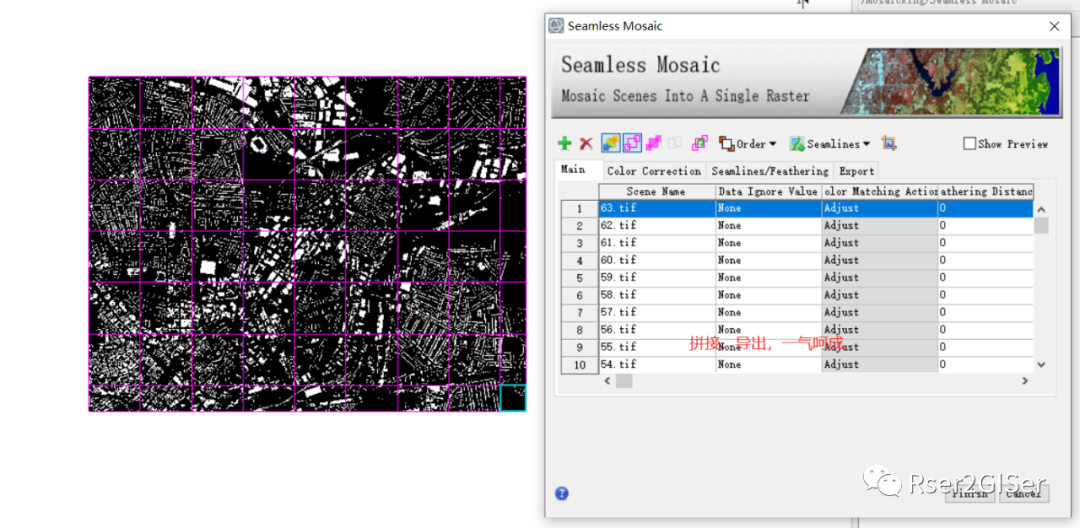Click Data Ignore Value None for 57.tif
The height and width of the screenshot is (528, 1080).
tap(769, 312)
